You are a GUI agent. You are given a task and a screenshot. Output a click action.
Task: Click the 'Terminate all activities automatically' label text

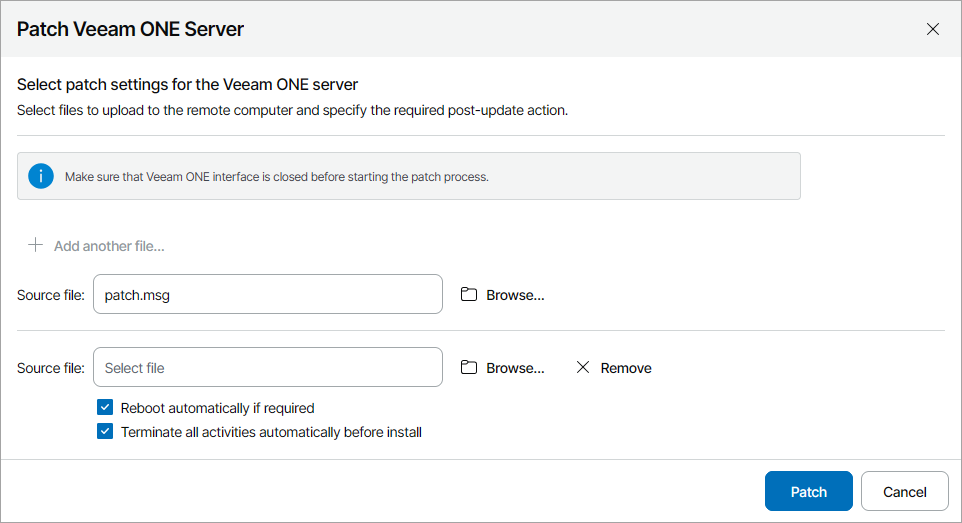[271, 433]
